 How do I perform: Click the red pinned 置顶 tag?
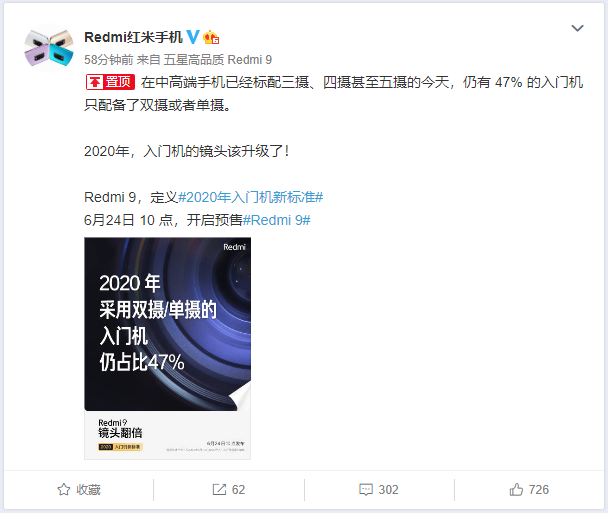coord(111,82)
